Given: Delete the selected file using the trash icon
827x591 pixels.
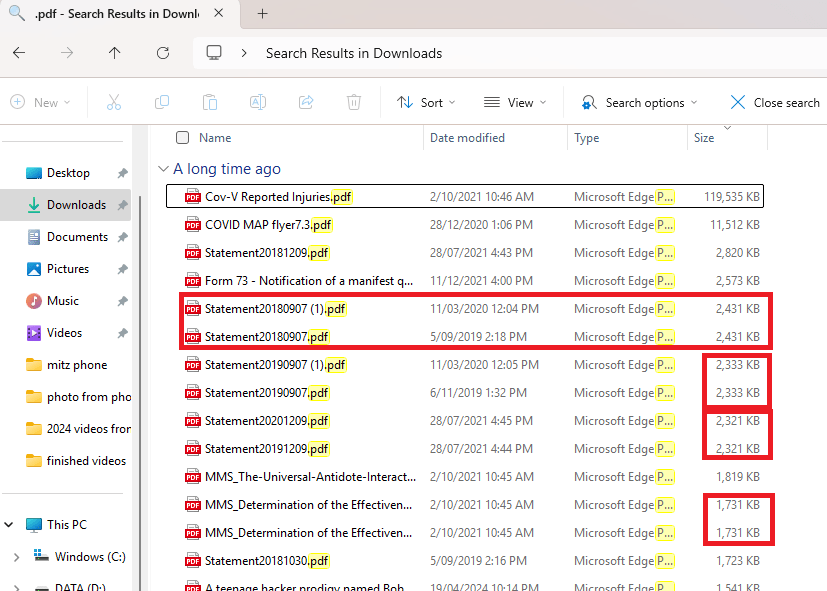Looking at the screenshot, I should 354,102.
